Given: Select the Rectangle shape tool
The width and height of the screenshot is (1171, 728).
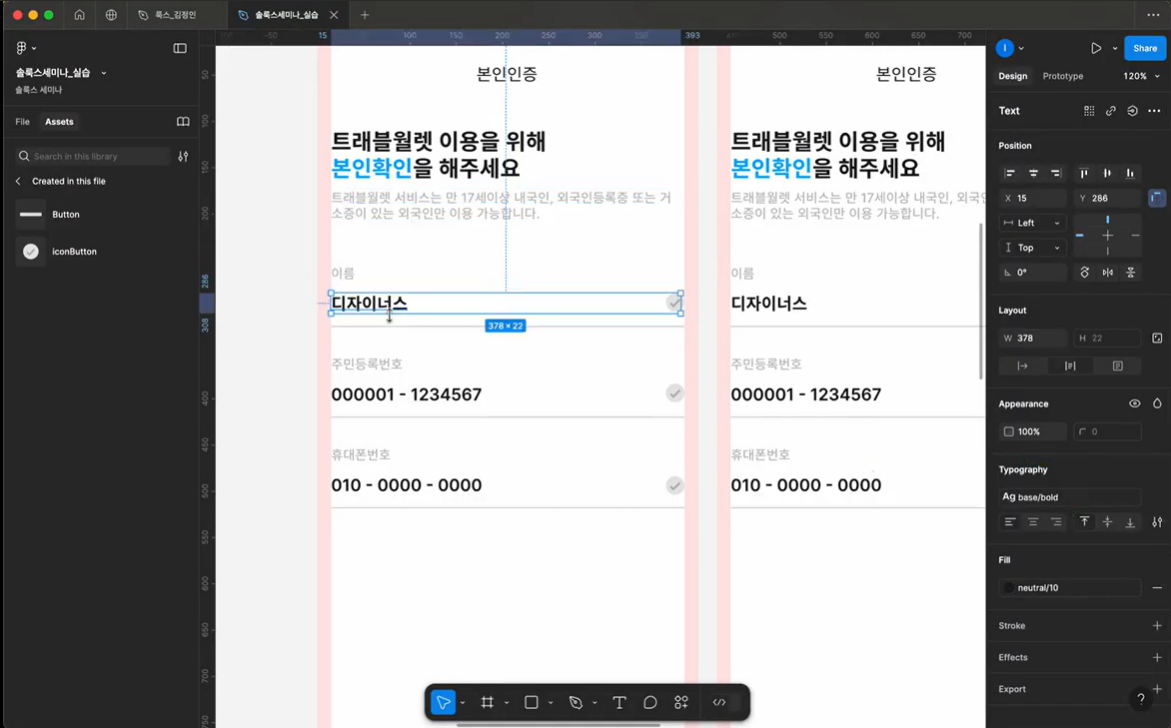Looking at the screenshot, I should (x=531, y=703).
